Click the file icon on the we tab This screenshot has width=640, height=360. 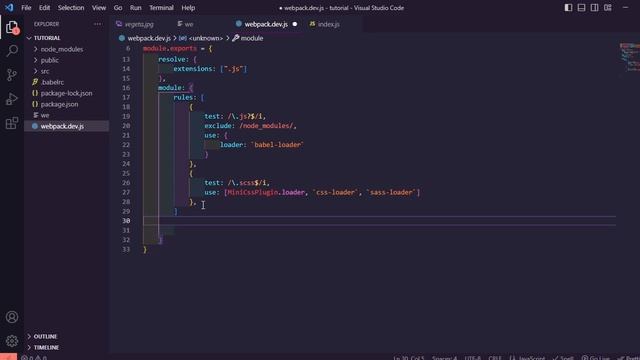(x=180, y=24)
